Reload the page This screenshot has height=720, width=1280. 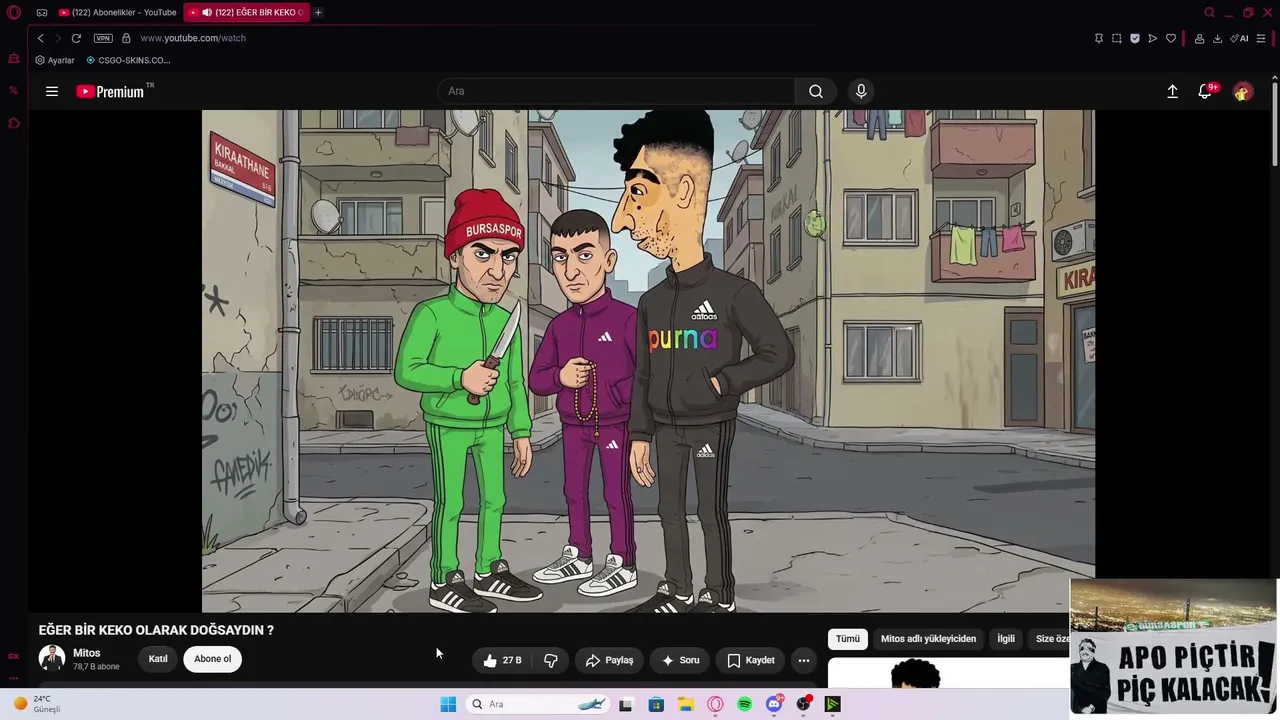point(76,38)
